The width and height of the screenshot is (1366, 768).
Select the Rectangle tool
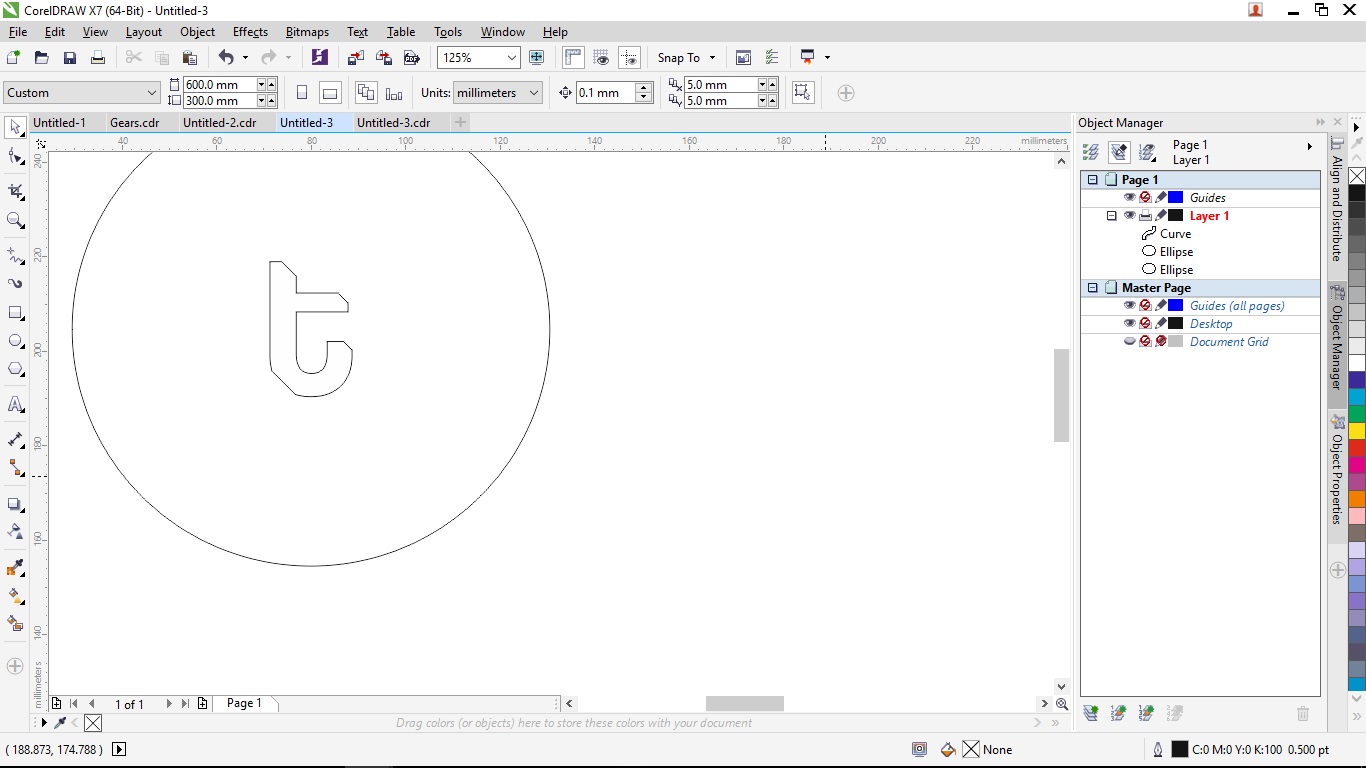coord(15,313)
